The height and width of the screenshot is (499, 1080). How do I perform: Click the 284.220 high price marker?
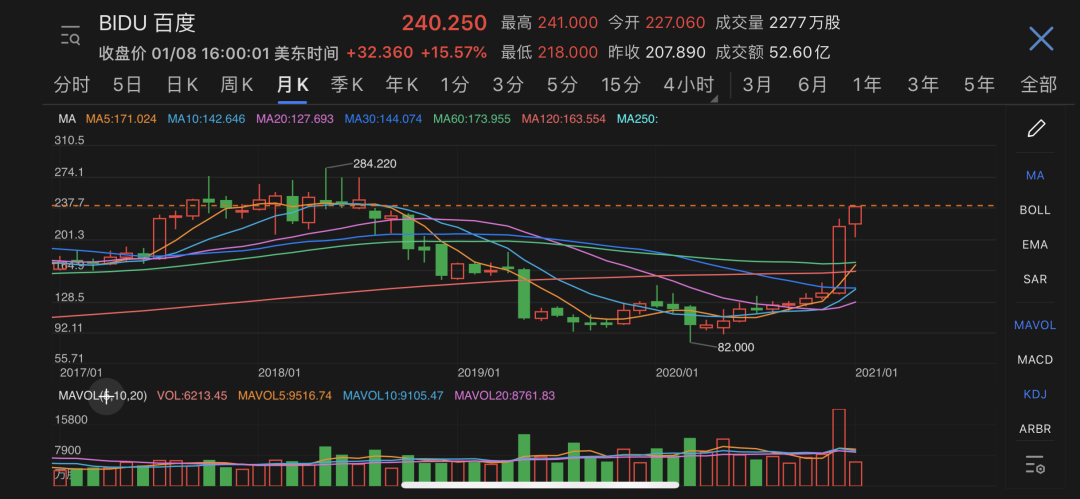click(x=375, y=164)
